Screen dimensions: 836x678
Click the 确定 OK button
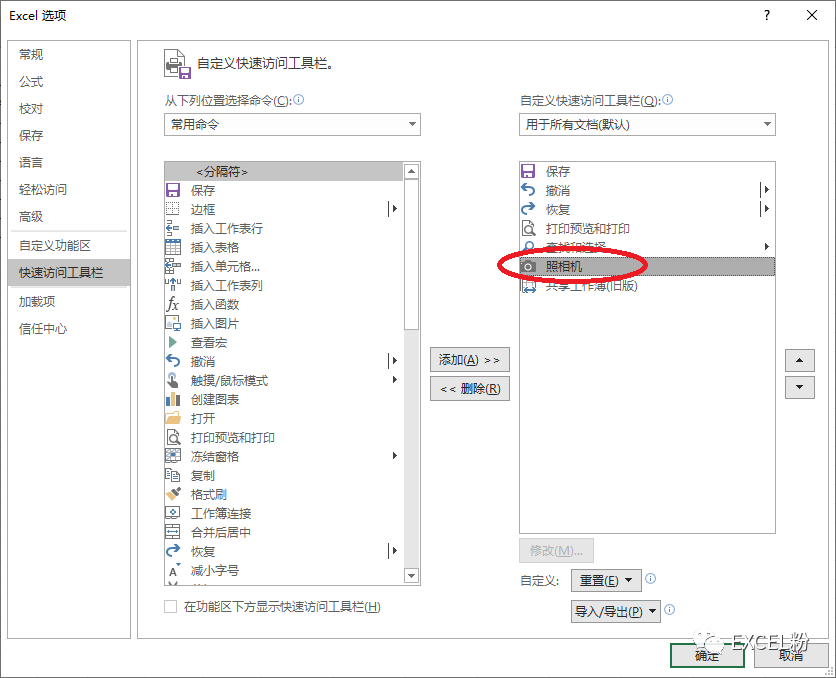(x=708, y=655)
